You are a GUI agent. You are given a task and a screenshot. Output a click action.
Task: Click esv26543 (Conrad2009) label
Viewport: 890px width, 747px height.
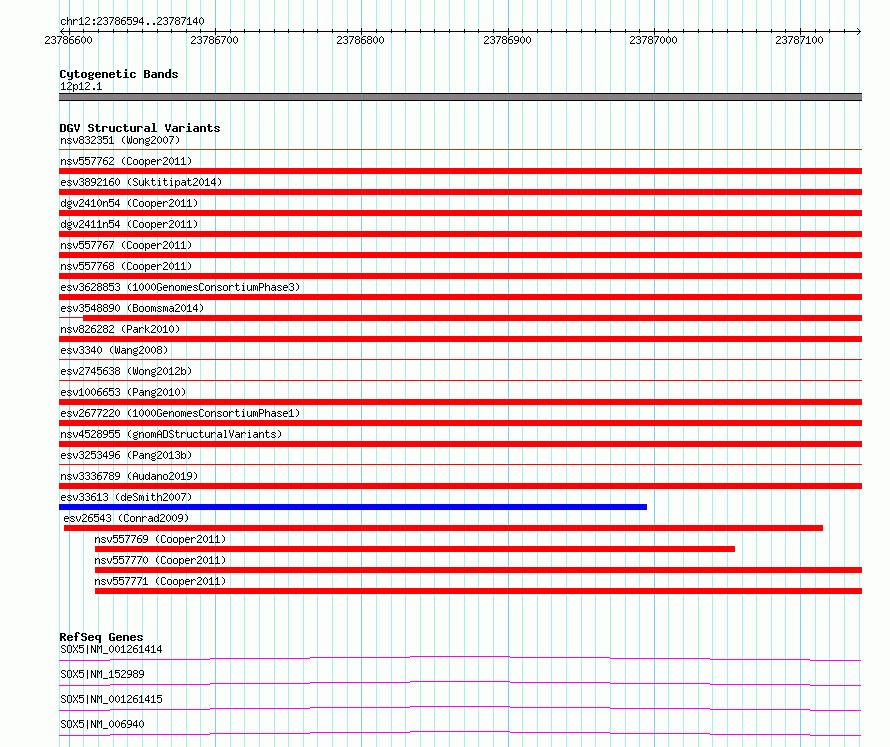click(126, 518)
